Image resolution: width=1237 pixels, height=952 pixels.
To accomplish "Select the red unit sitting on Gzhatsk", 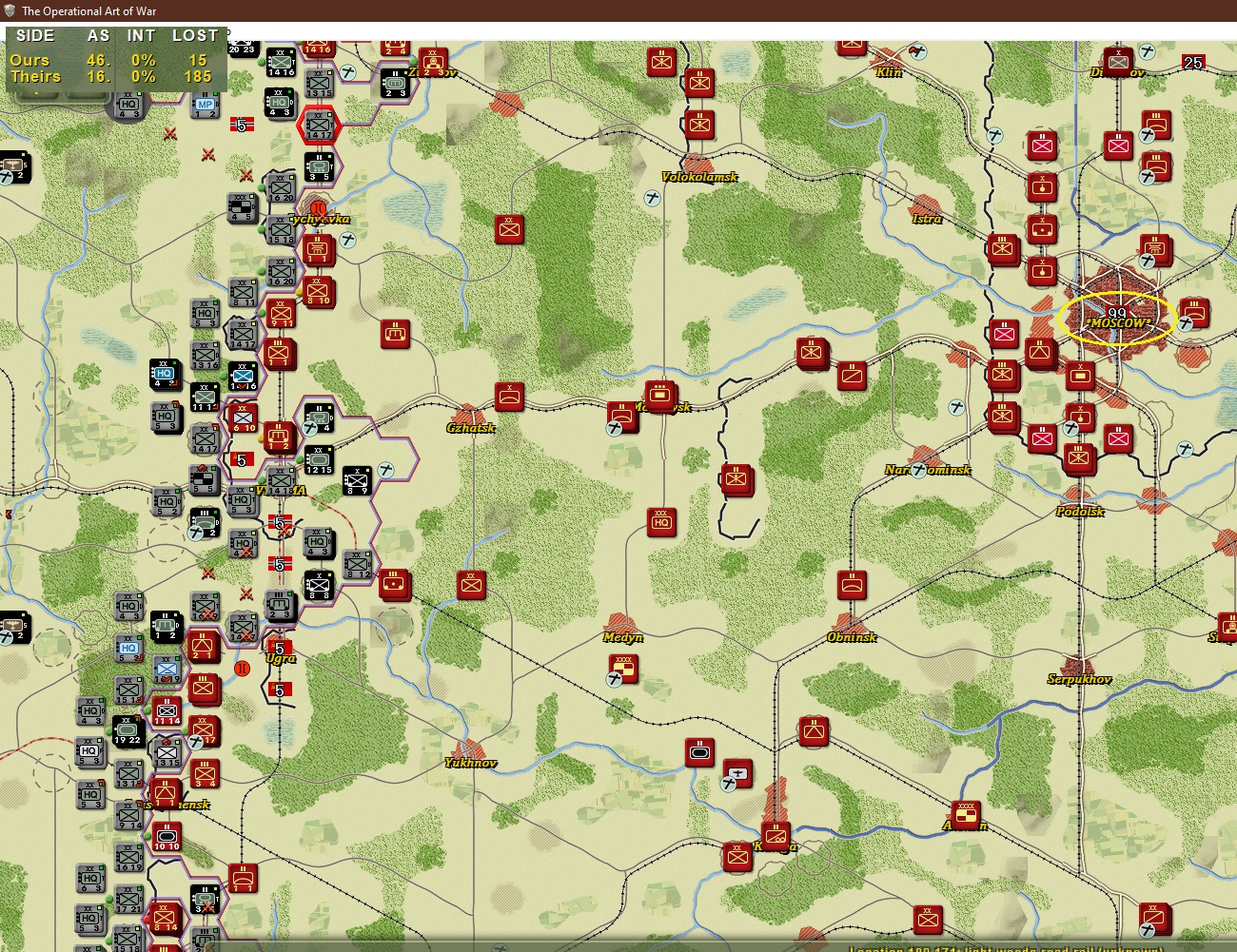I will (x=509, y=396).
